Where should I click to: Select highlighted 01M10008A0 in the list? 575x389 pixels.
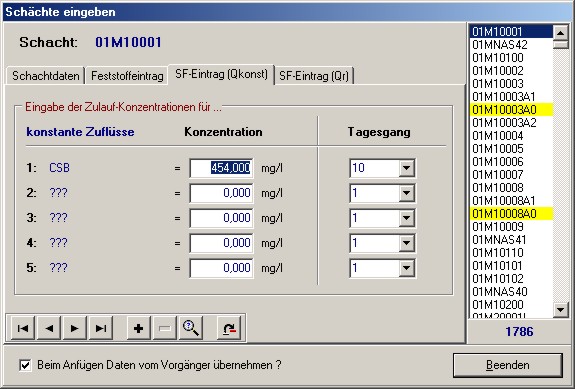[511, 214]
